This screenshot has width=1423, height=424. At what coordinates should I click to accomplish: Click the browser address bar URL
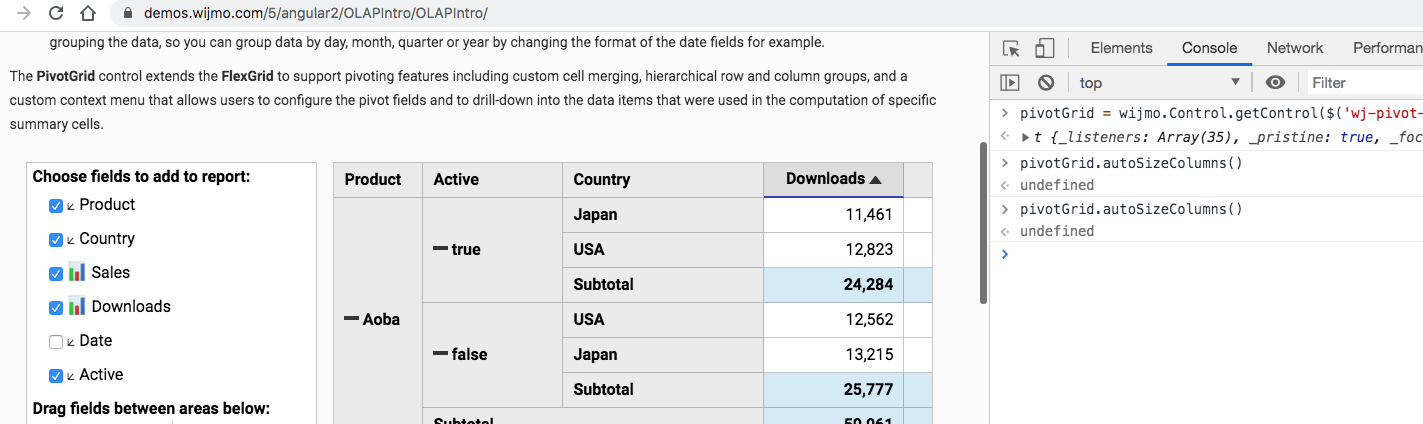[315, 14]
